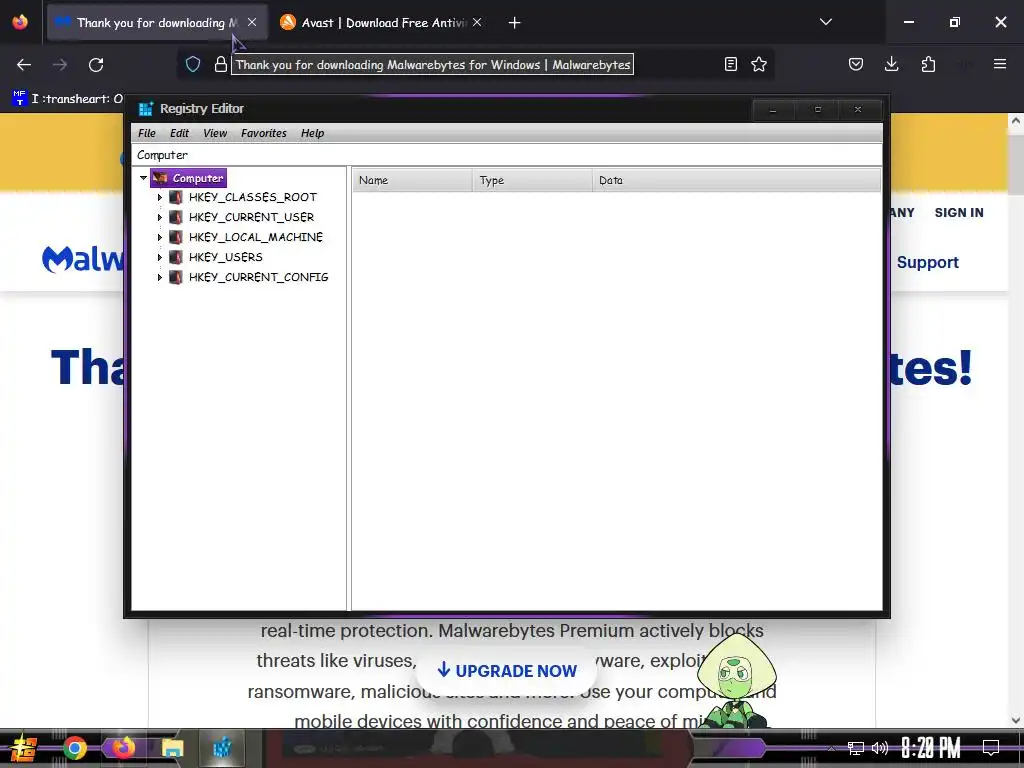Click the taskbar clock
The height and width of the screenshot is (768, 1024).
(x=931, y=748)
